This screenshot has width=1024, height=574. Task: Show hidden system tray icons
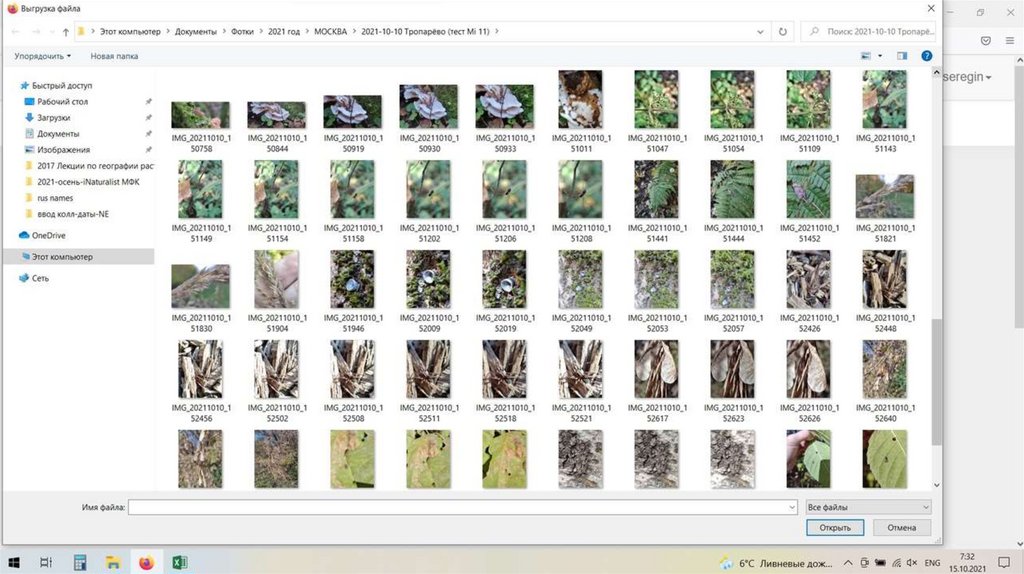(848, 563)
